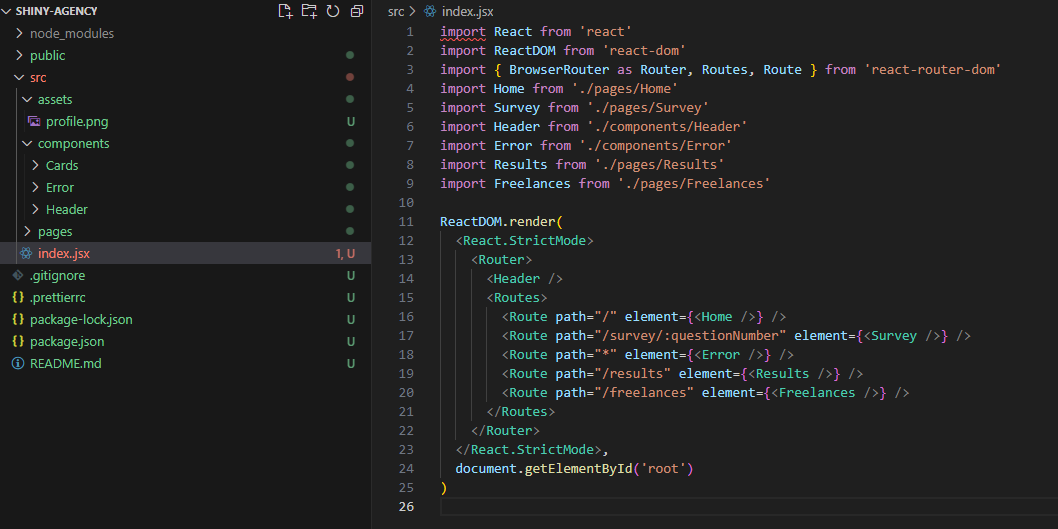Screen dimensions: 1058x529
Task: Click the New Folder icon in explorer header
Action: [x=309, y=11]
